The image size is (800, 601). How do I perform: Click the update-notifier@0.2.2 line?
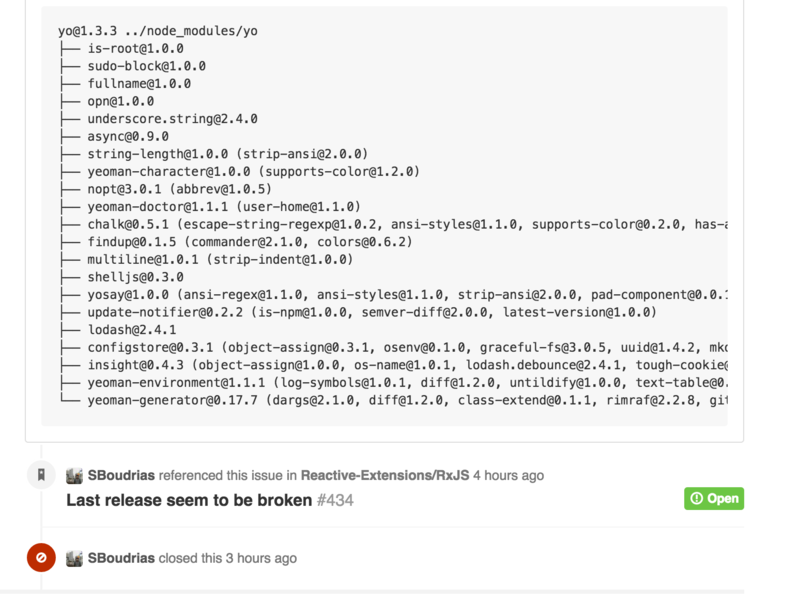pos(371,312)
